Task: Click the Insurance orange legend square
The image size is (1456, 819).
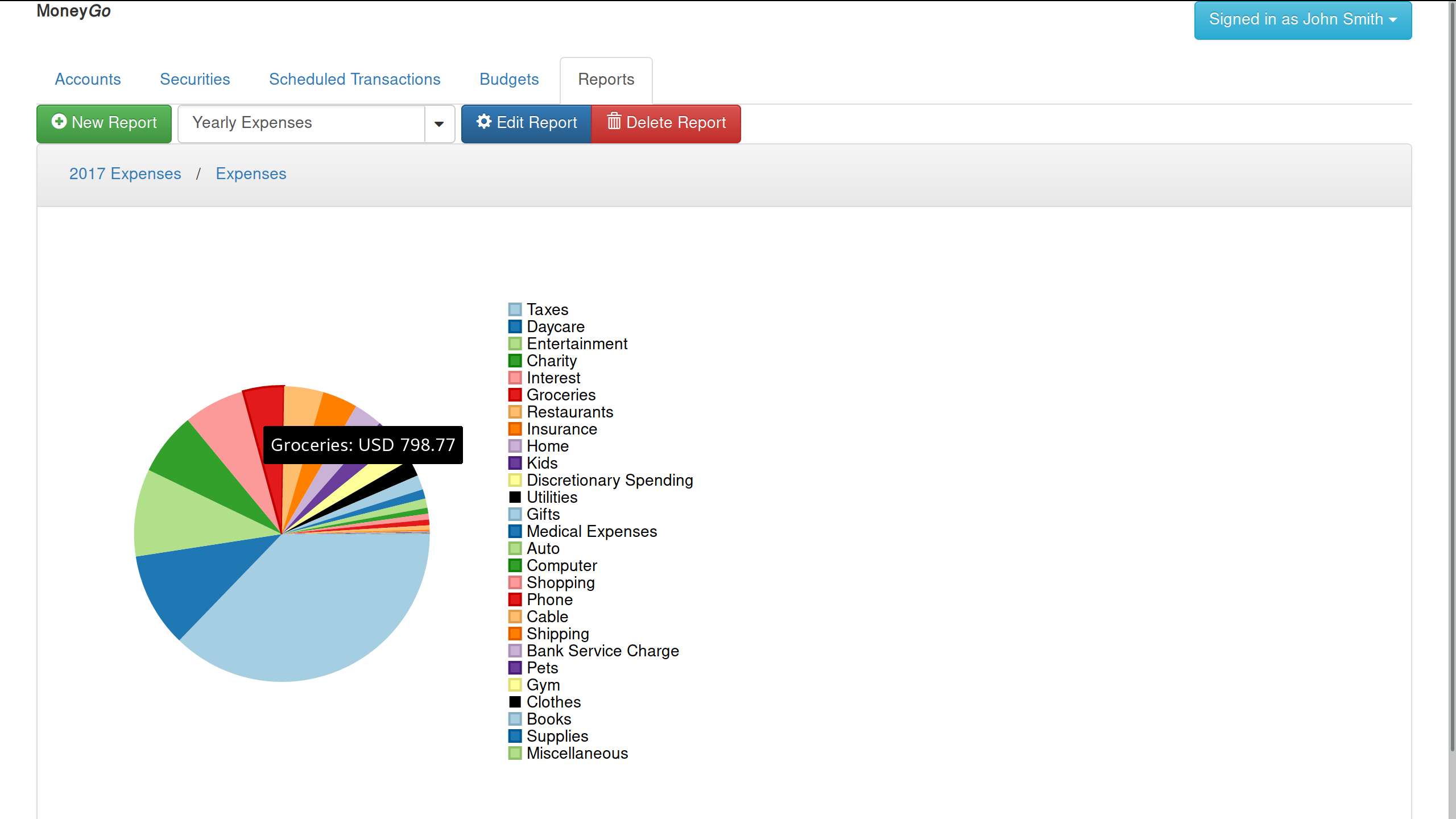Action: coord(515,429)
